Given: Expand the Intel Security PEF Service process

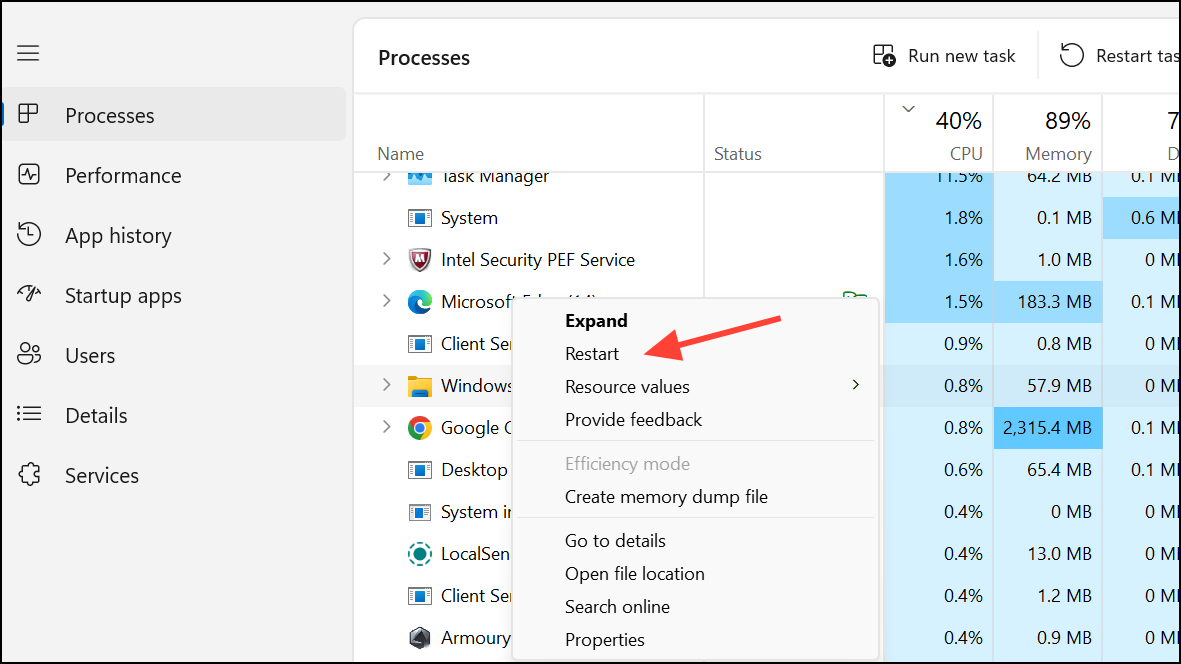Looking at the screenshot, I should 387,259.
